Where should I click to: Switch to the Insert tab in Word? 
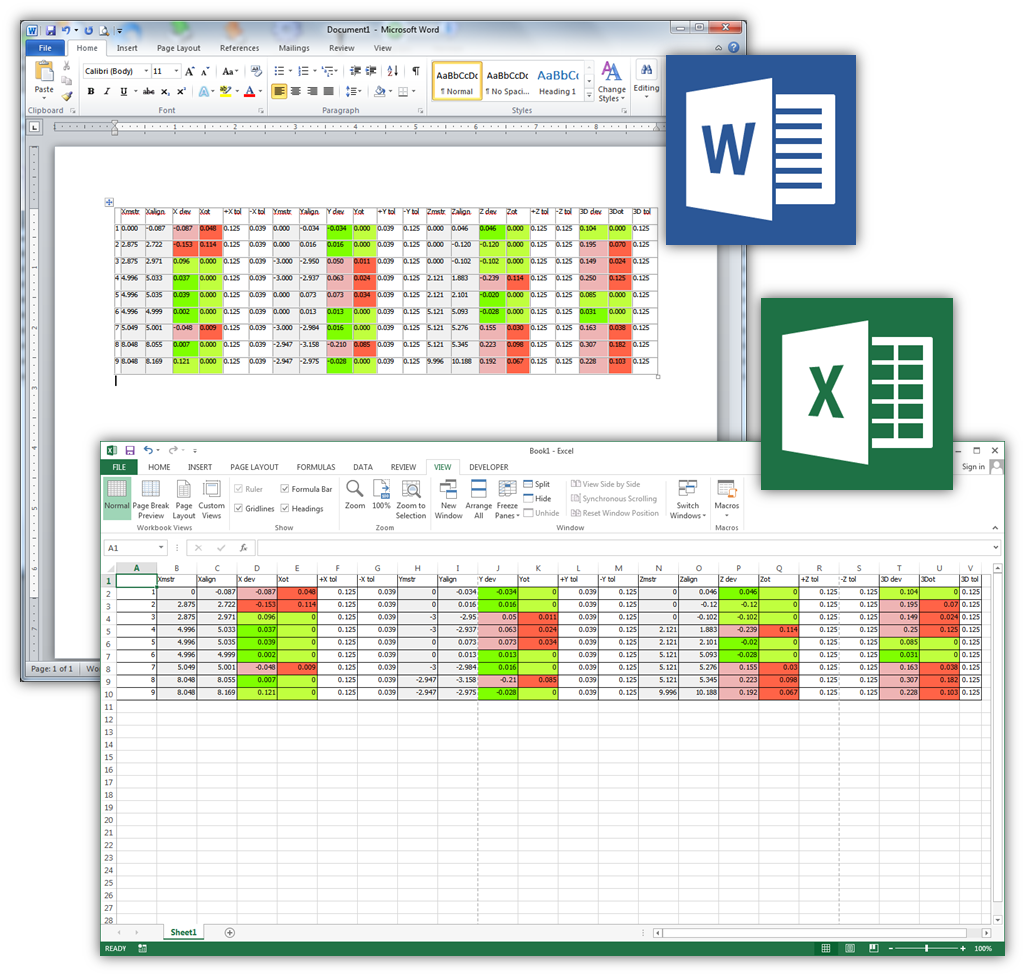(127, 48)
